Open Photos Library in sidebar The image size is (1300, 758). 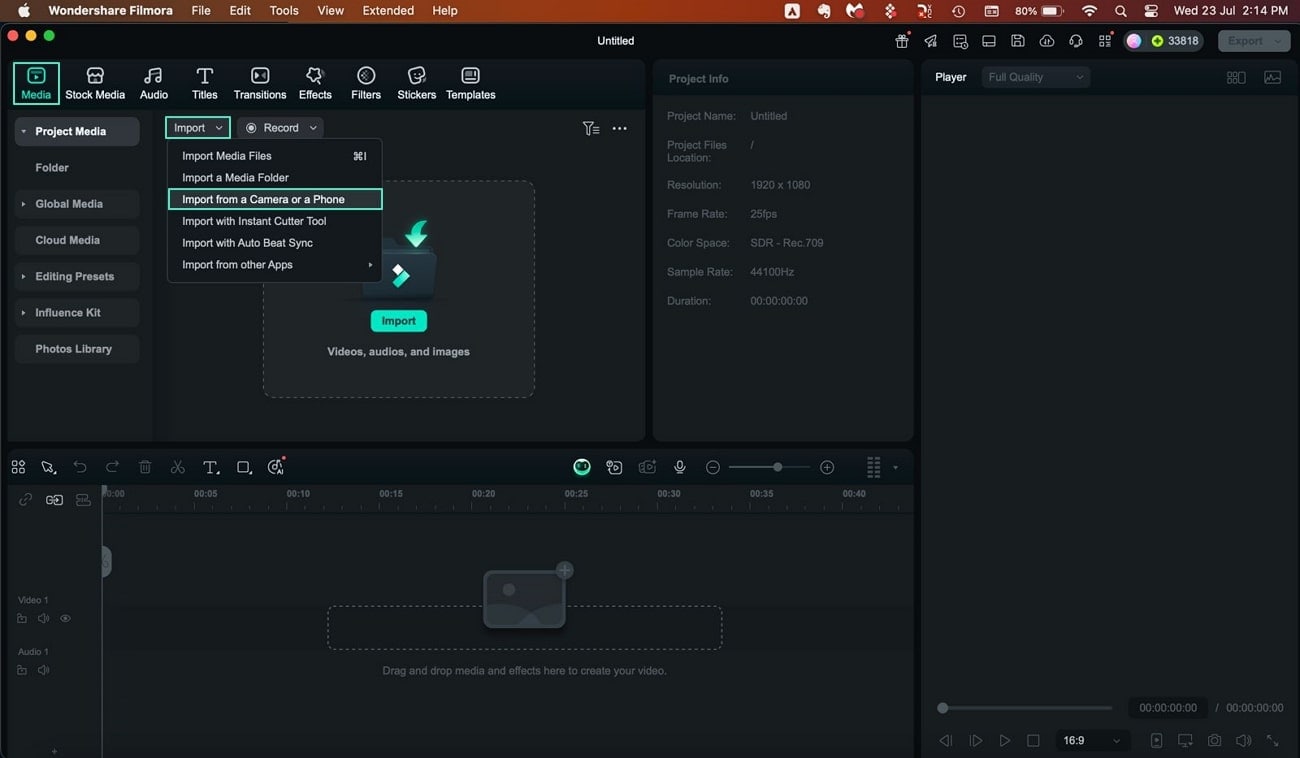coord(76,349)
